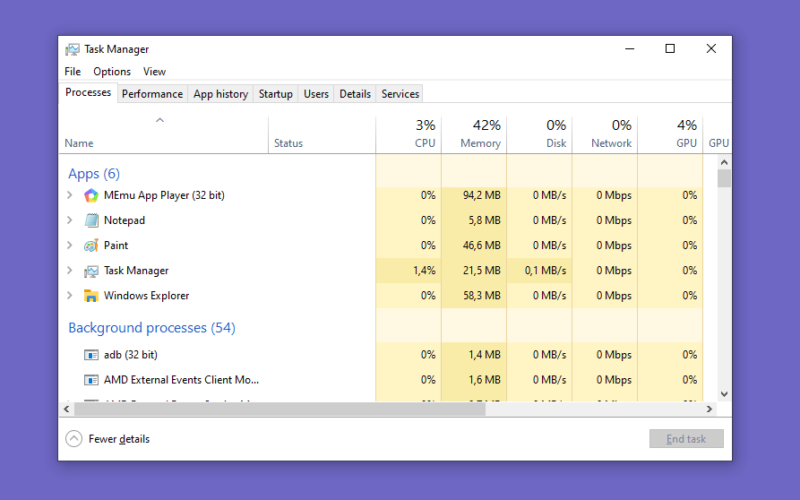Screen dimensions: 800x500
Task: Click the 1,6 MB memory value for AMD
Action: [x=484, y=380]
